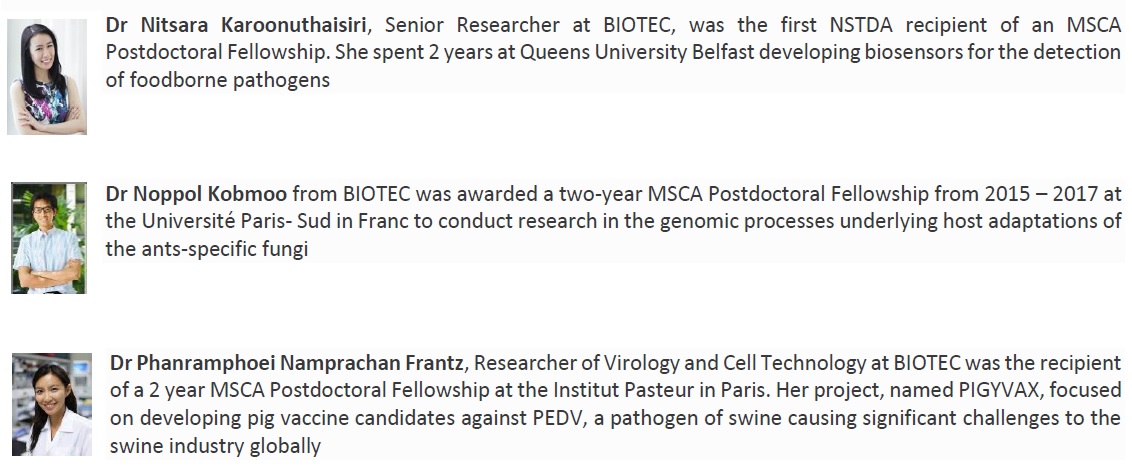Click the photo beside Dr Noppol Kobmoo's bio
The image size is (1132, 467).
(49, 238)
